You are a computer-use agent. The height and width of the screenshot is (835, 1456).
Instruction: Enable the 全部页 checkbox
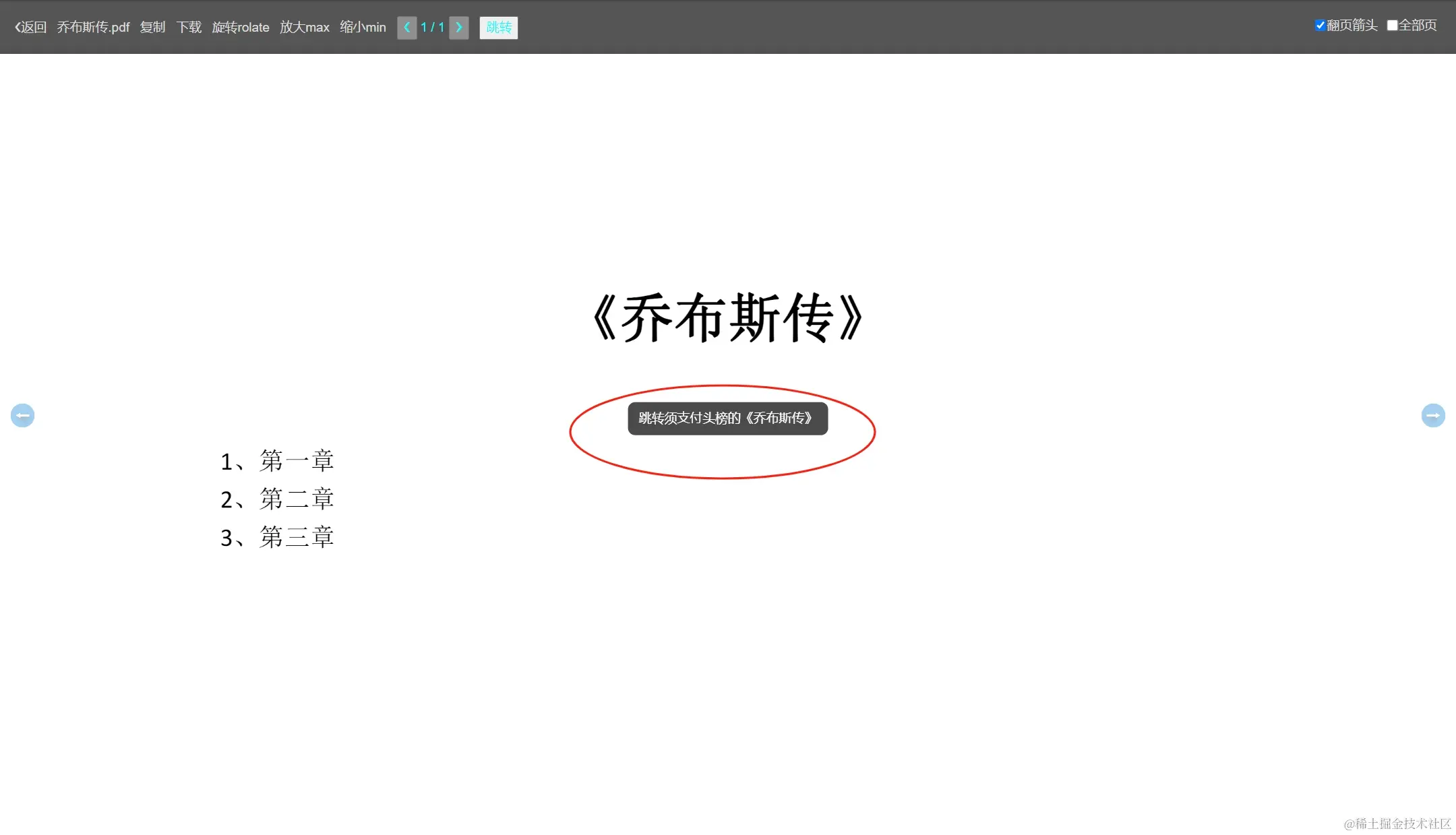coord(1392,26)
